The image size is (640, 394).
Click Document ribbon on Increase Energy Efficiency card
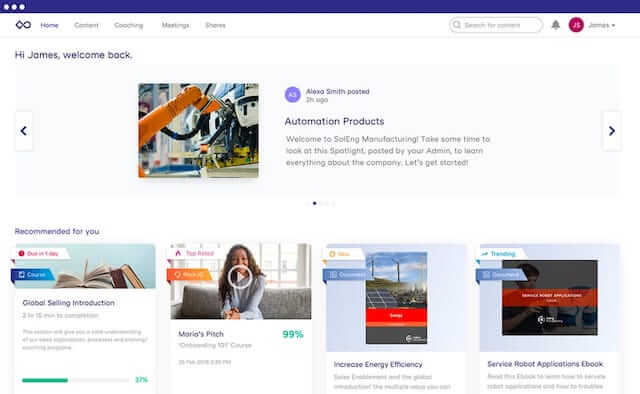click(347, 275)
